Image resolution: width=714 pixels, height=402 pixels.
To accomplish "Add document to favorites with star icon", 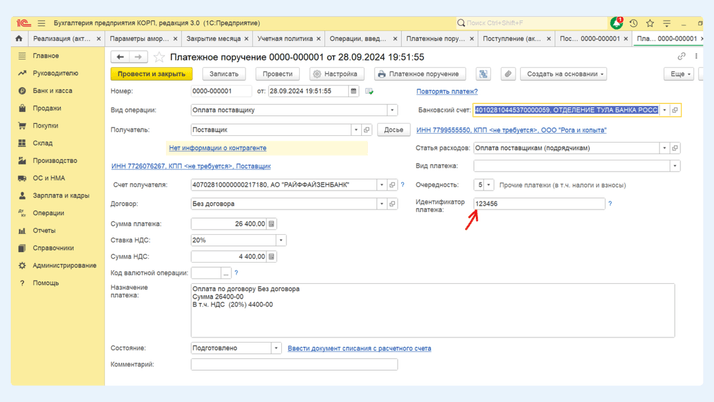I will coord(159,57).
